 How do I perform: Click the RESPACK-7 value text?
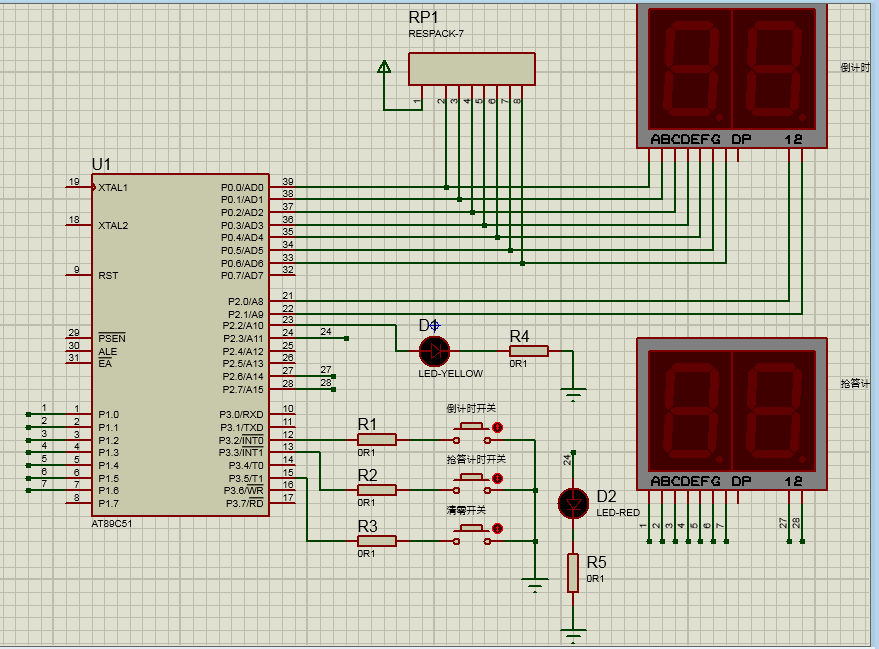click(436, 34)
